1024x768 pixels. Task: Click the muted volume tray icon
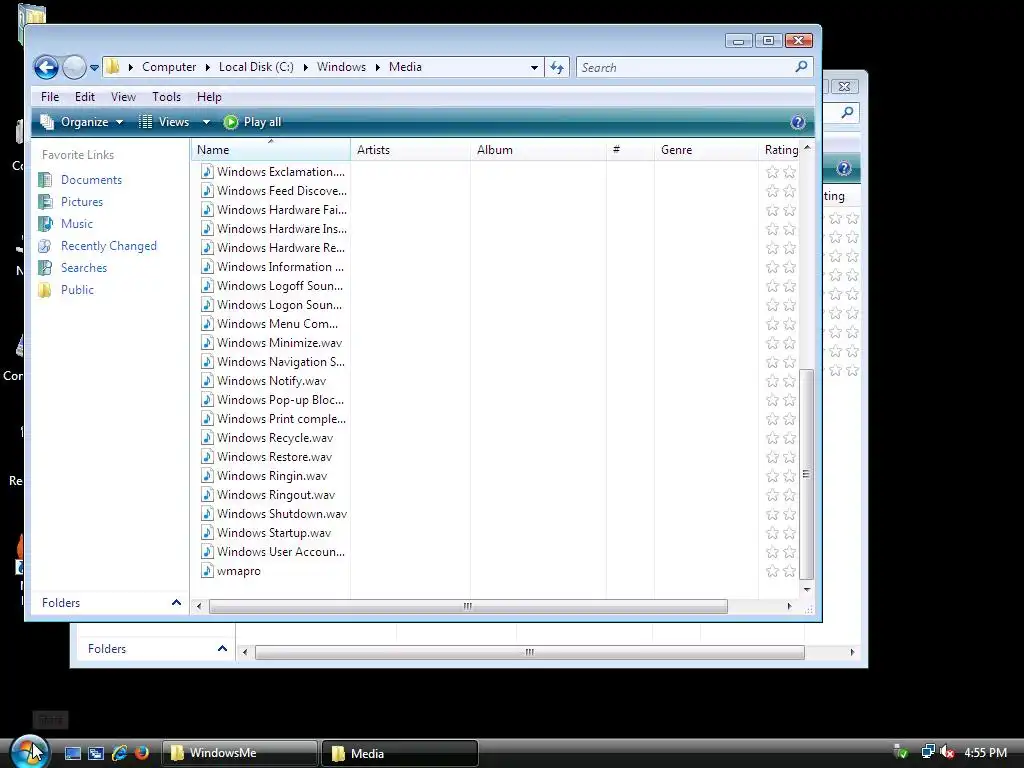(x=947, y=753)
